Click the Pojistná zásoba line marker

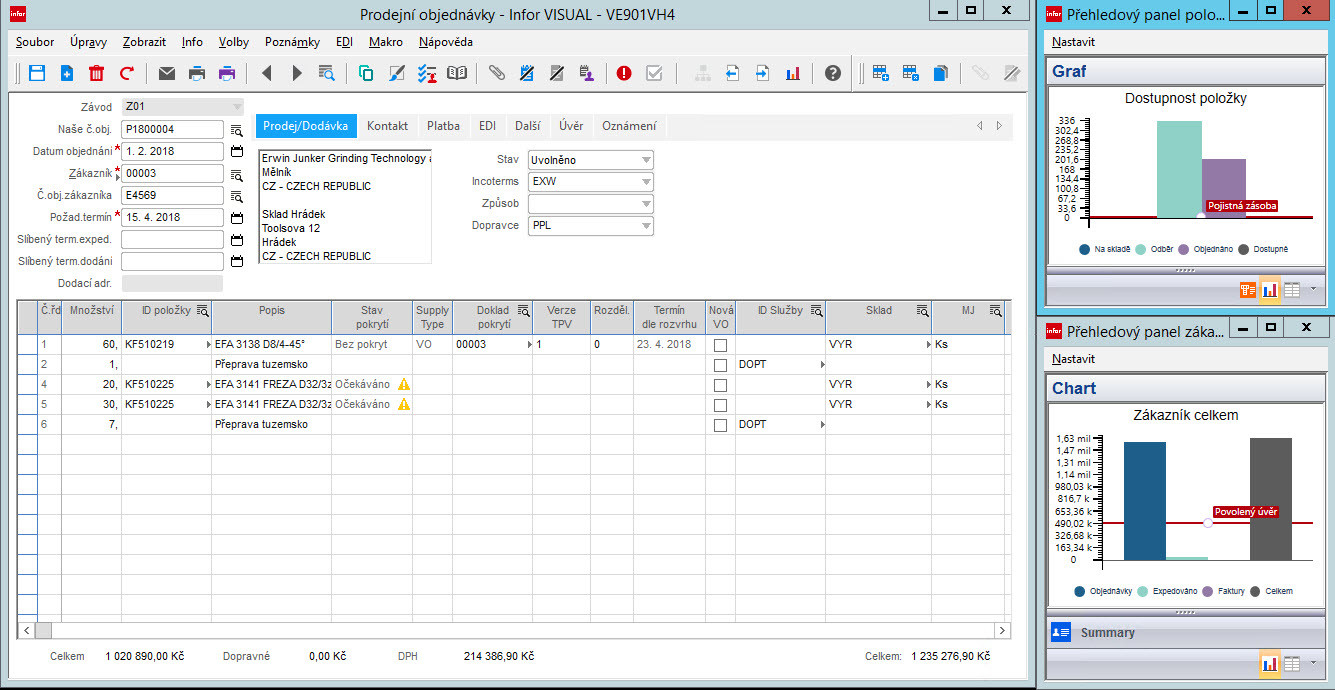[1201, 216]
